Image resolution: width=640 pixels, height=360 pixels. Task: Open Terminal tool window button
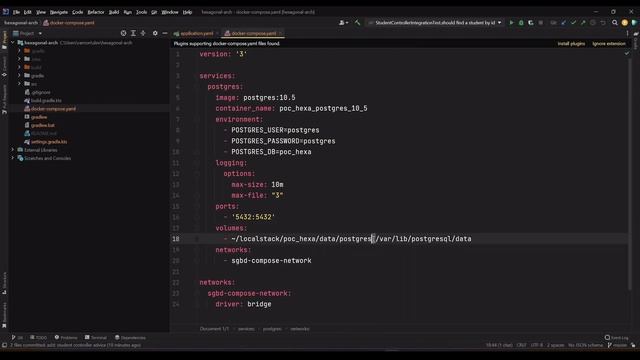pyautogui.click(x=96, y=338)
